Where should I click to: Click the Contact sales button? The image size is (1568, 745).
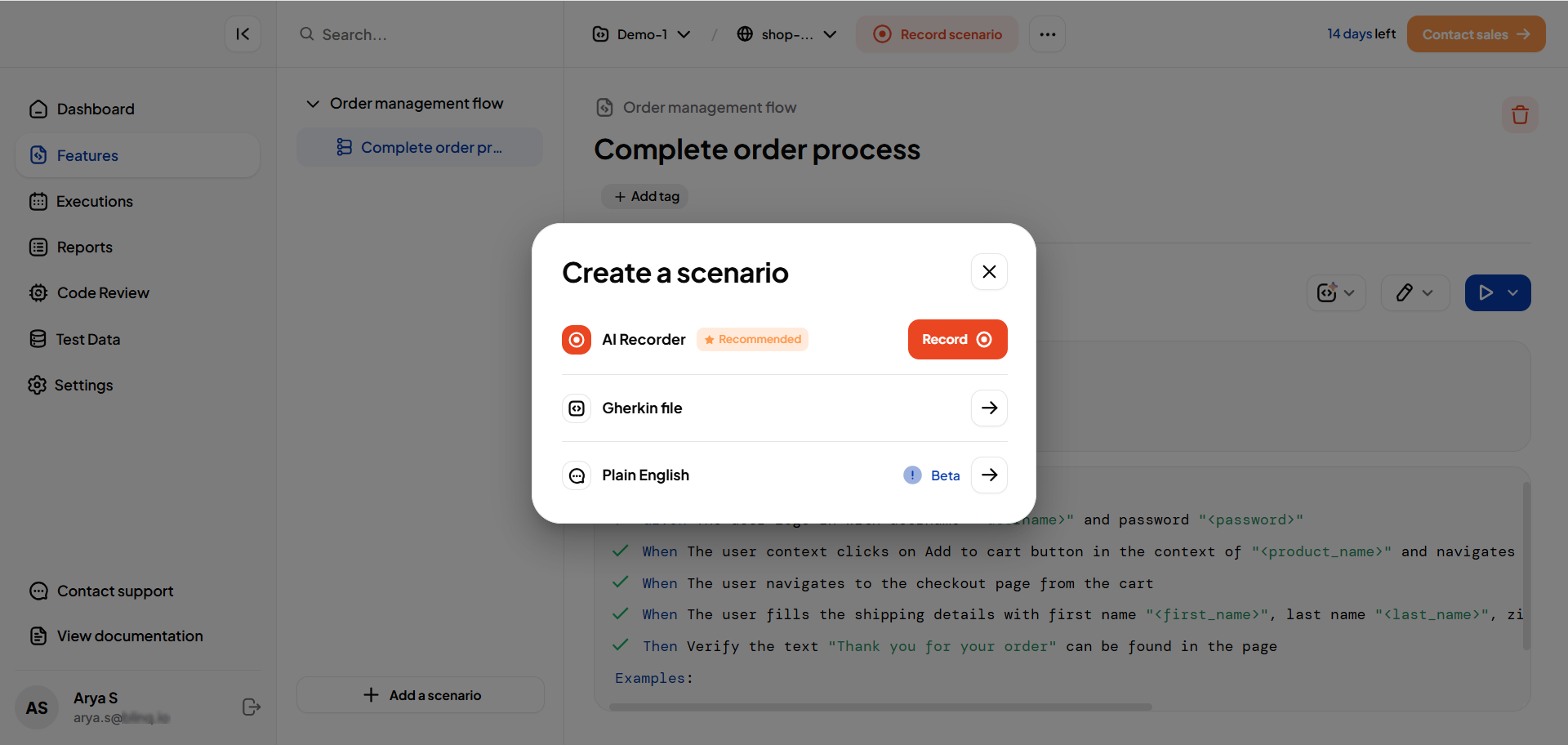coord(1475,34)
